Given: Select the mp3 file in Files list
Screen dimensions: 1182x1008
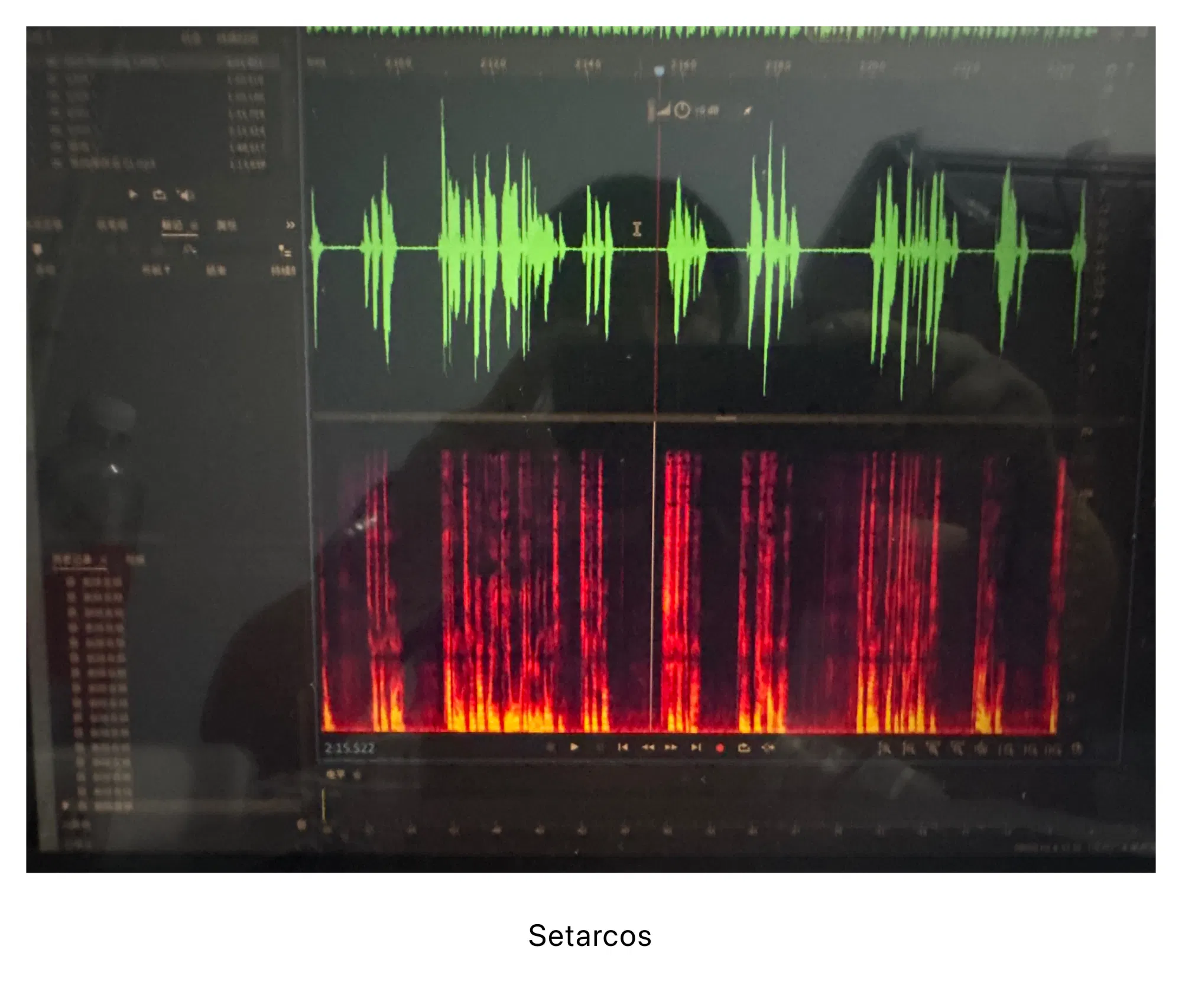Looking at the screenshot, I should pos(112,164).
